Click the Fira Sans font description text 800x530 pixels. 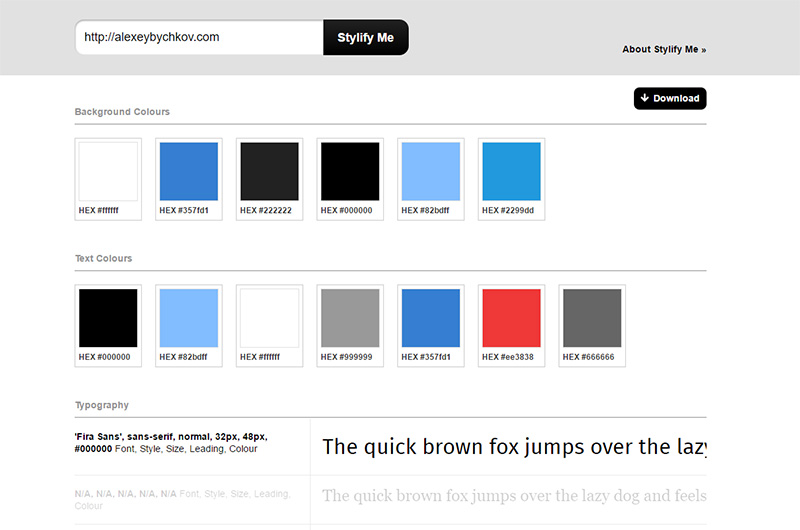coord(170,443)
